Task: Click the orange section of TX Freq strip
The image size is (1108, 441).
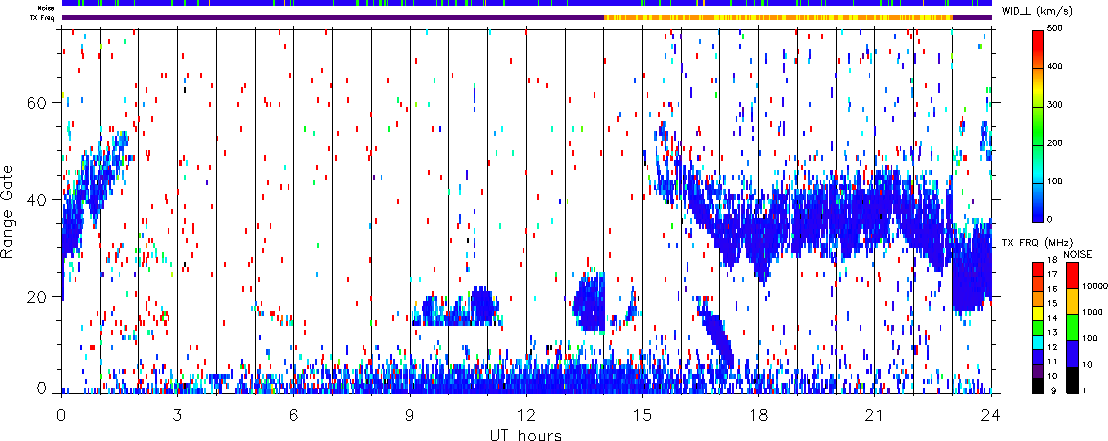Action: click(778, 18)
